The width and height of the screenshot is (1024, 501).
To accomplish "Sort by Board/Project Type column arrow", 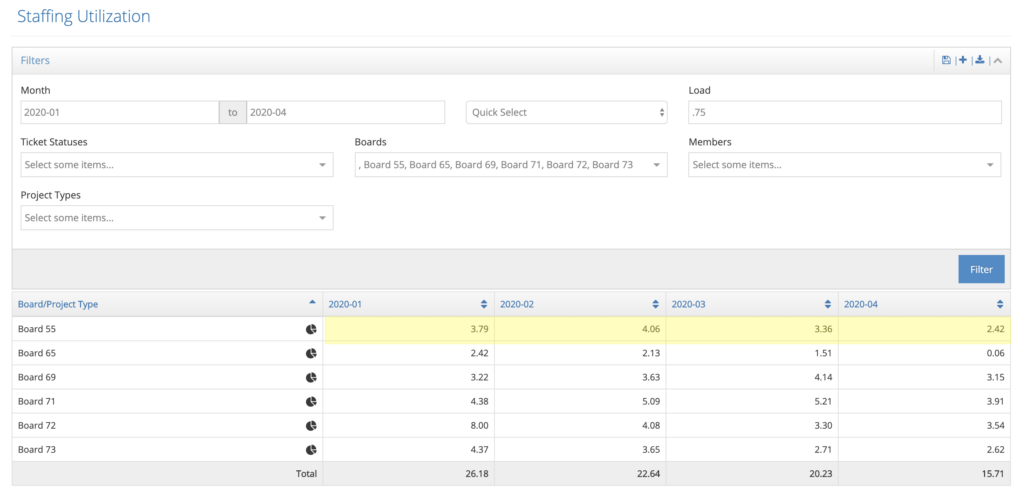I will (312, 302).
